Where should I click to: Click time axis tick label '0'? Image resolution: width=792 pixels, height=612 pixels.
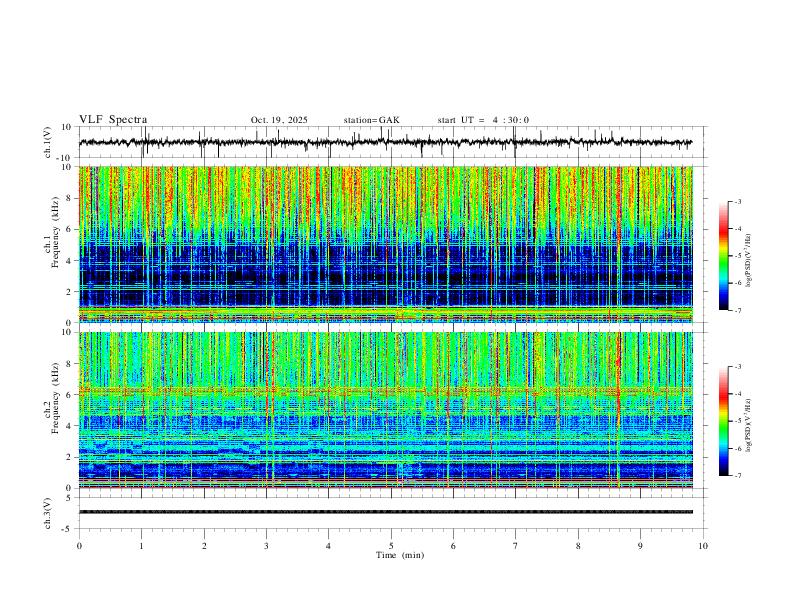[x=79, y=546]
